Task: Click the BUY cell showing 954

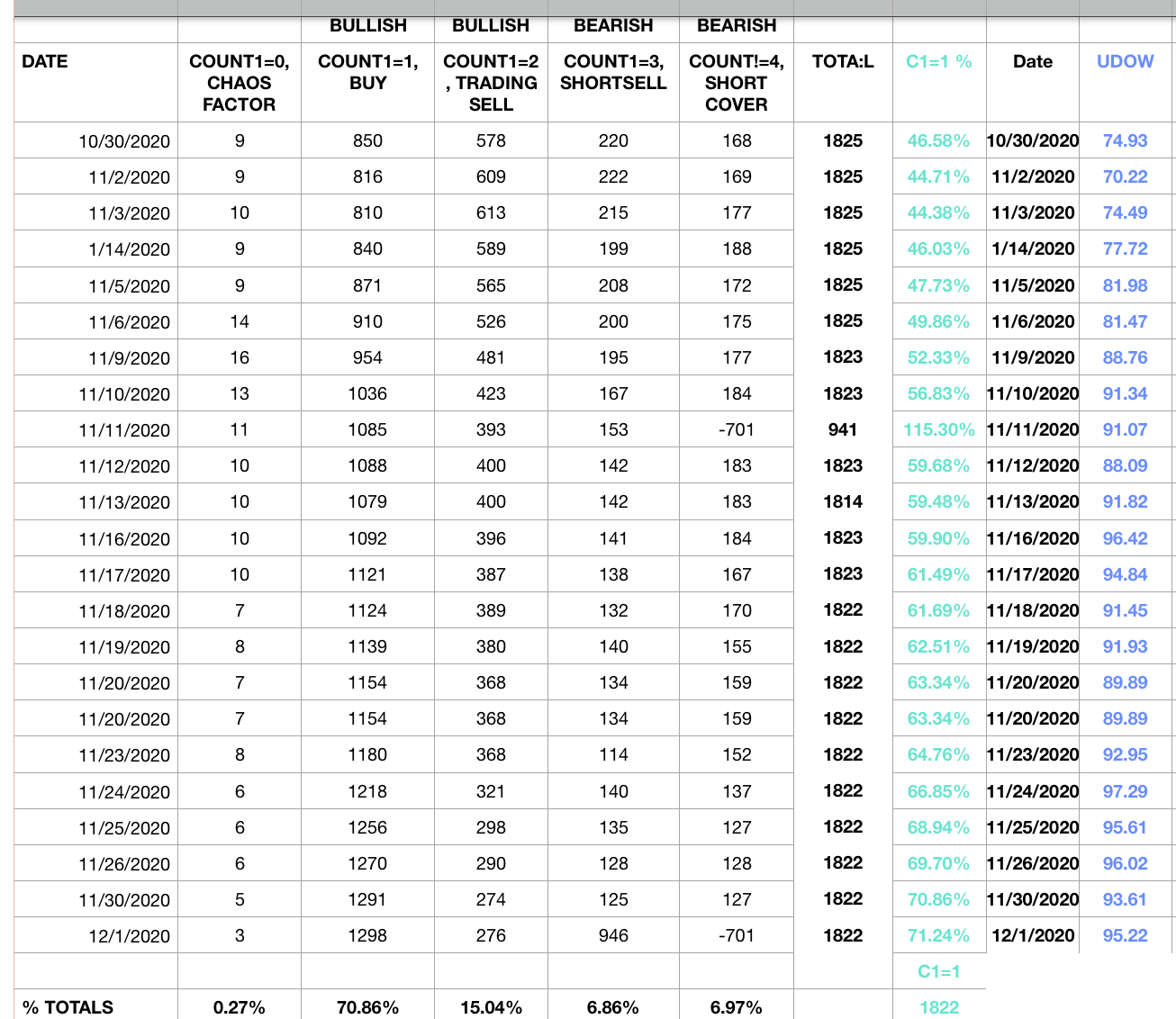Action: [367, 357]
